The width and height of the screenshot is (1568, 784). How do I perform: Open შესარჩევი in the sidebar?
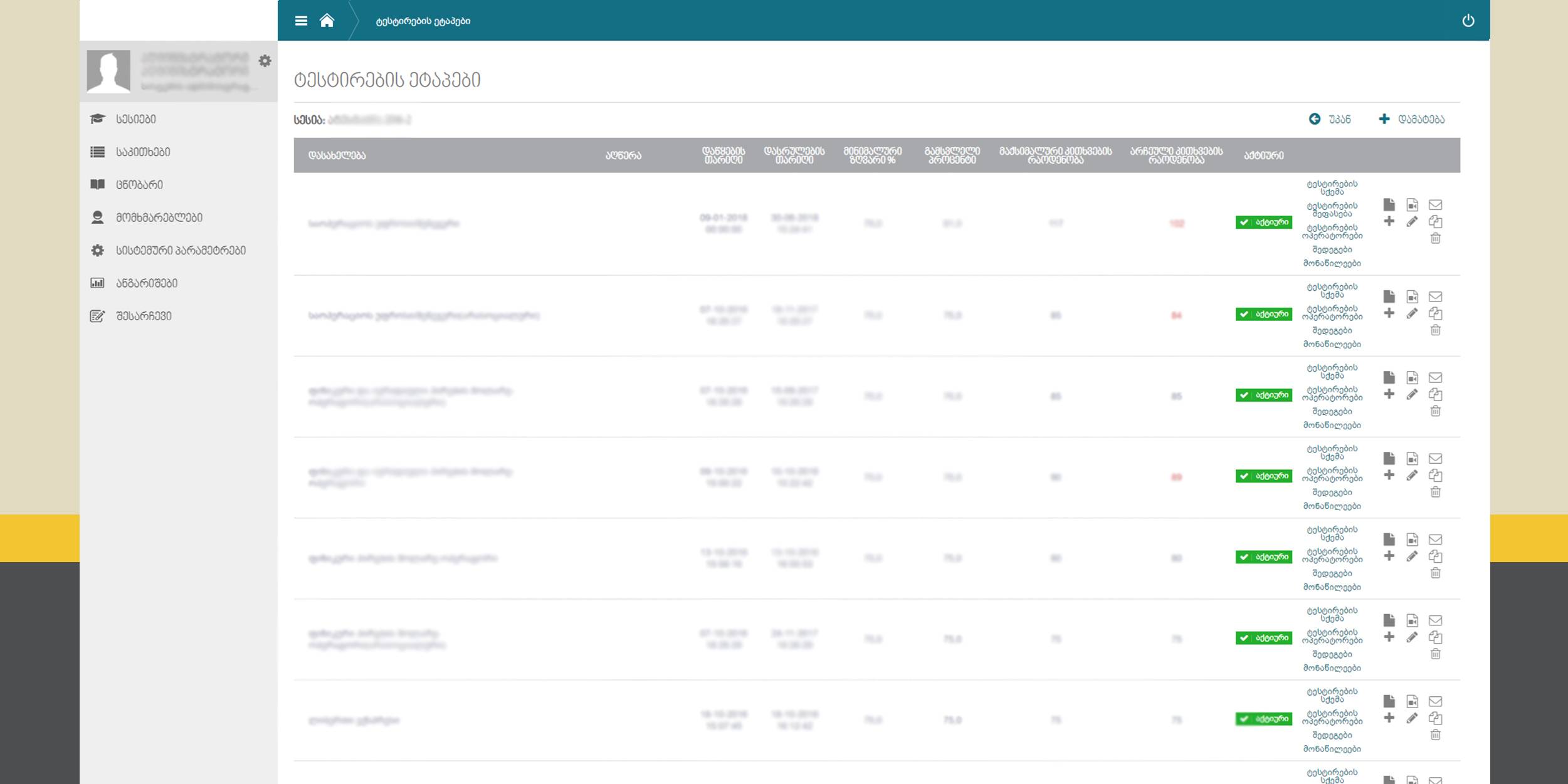[144, 316]
